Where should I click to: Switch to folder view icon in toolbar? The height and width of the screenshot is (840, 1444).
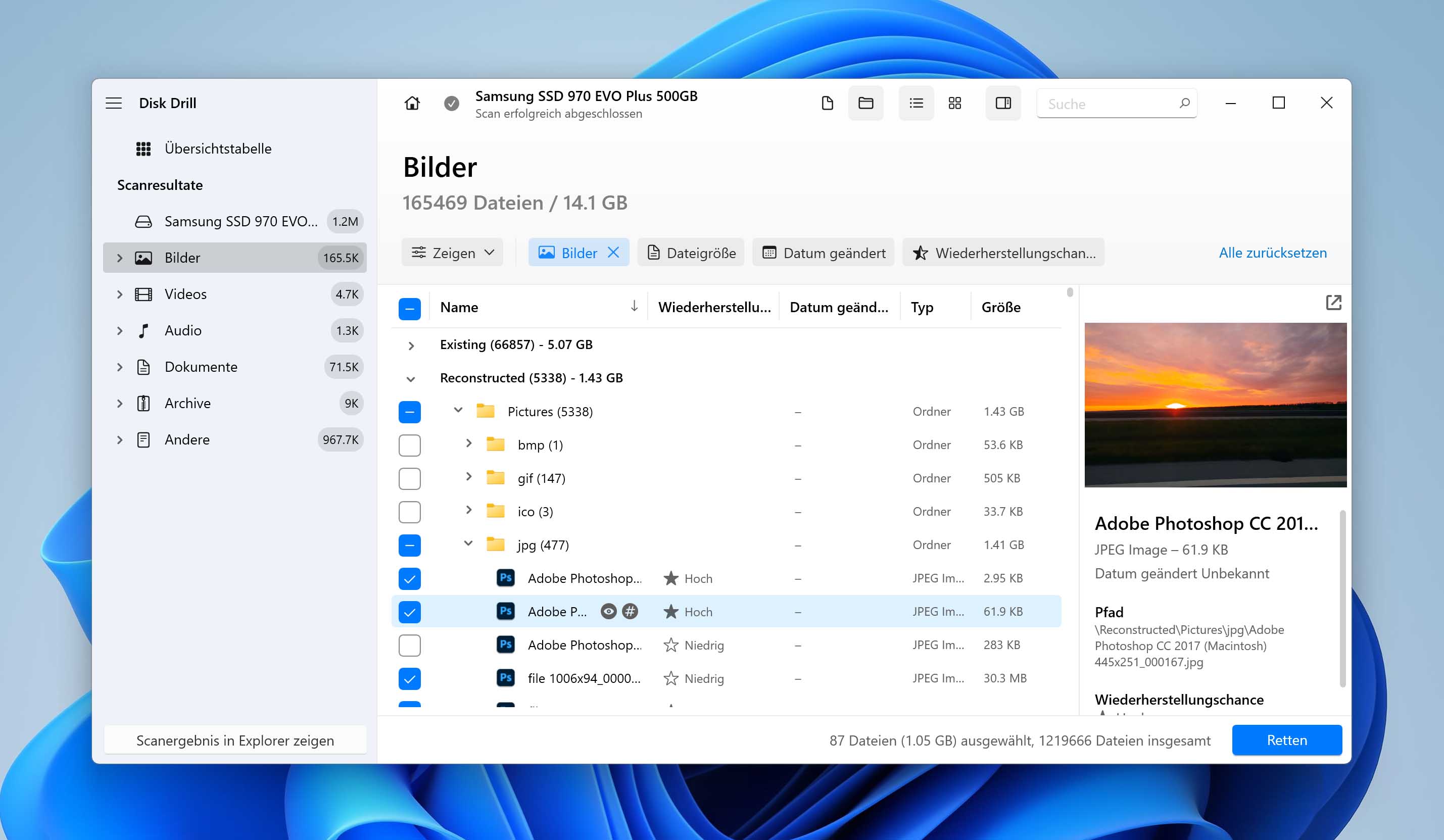865,103
